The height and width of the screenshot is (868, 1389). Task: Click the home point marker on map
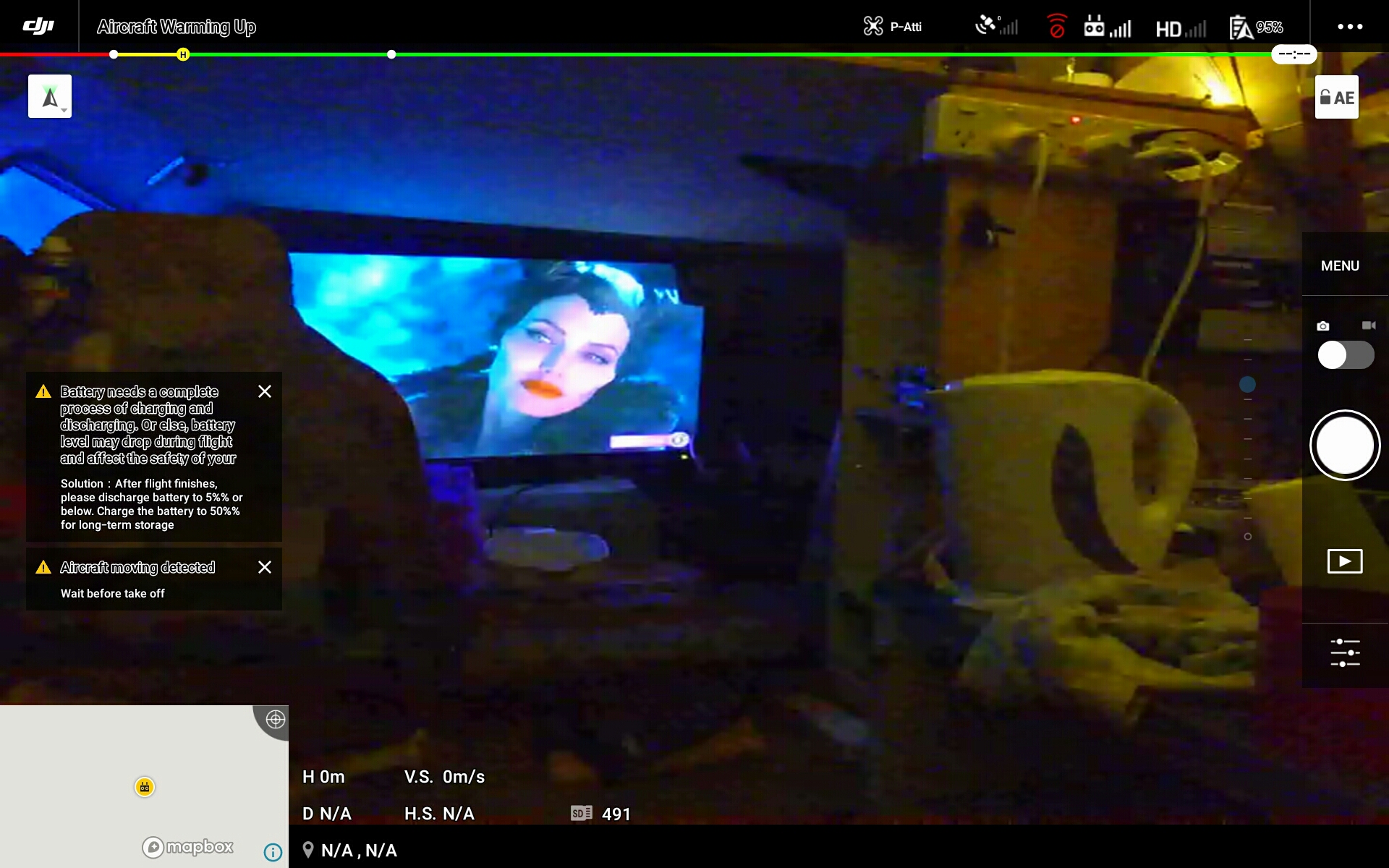tap(145, 787)
